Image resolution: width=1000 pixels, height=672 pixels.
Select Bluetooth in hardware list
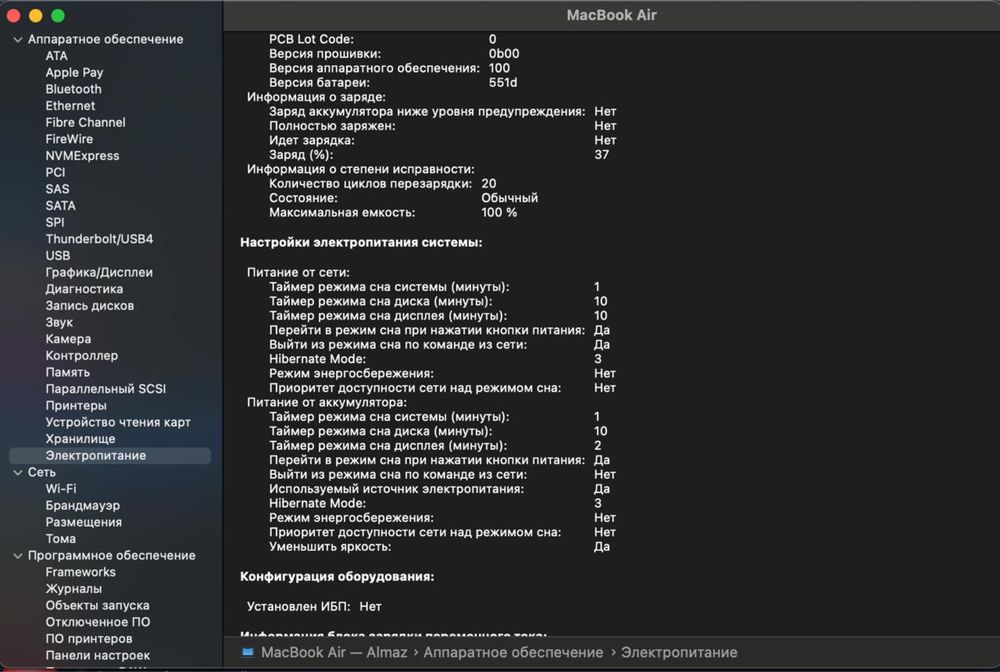(x=73, y=89)
